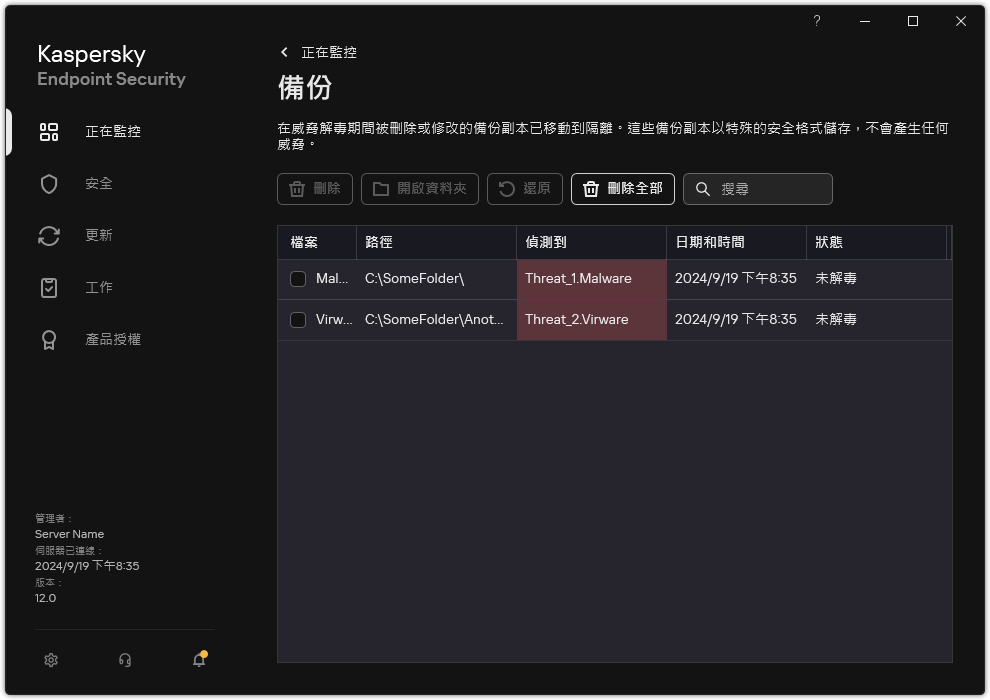Click the 刪除全部 delete all button
Viewport: 990px width, 700px height.
(x=622, y=189)
